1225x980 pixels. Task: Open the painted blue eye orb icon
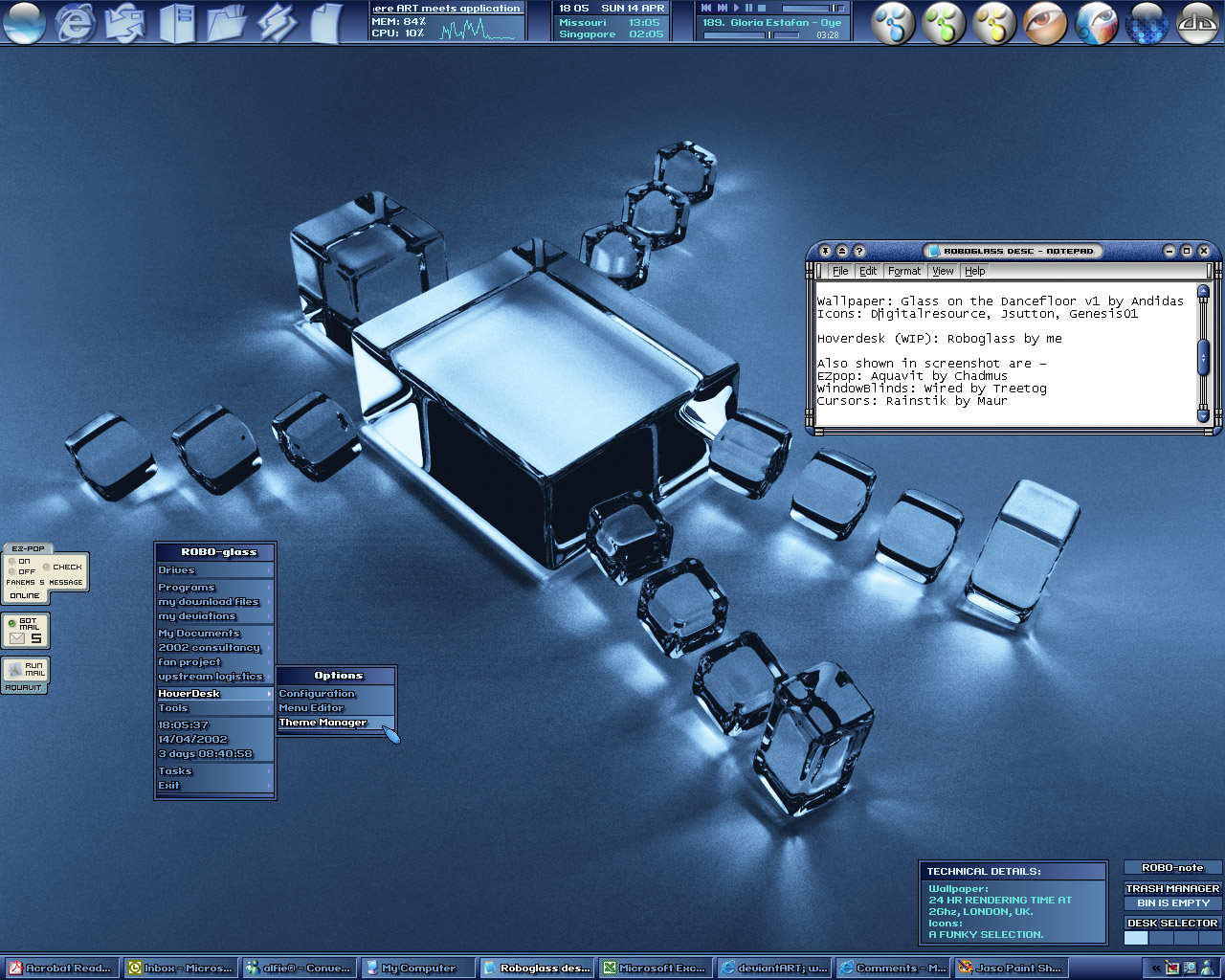coord(1097,23)
